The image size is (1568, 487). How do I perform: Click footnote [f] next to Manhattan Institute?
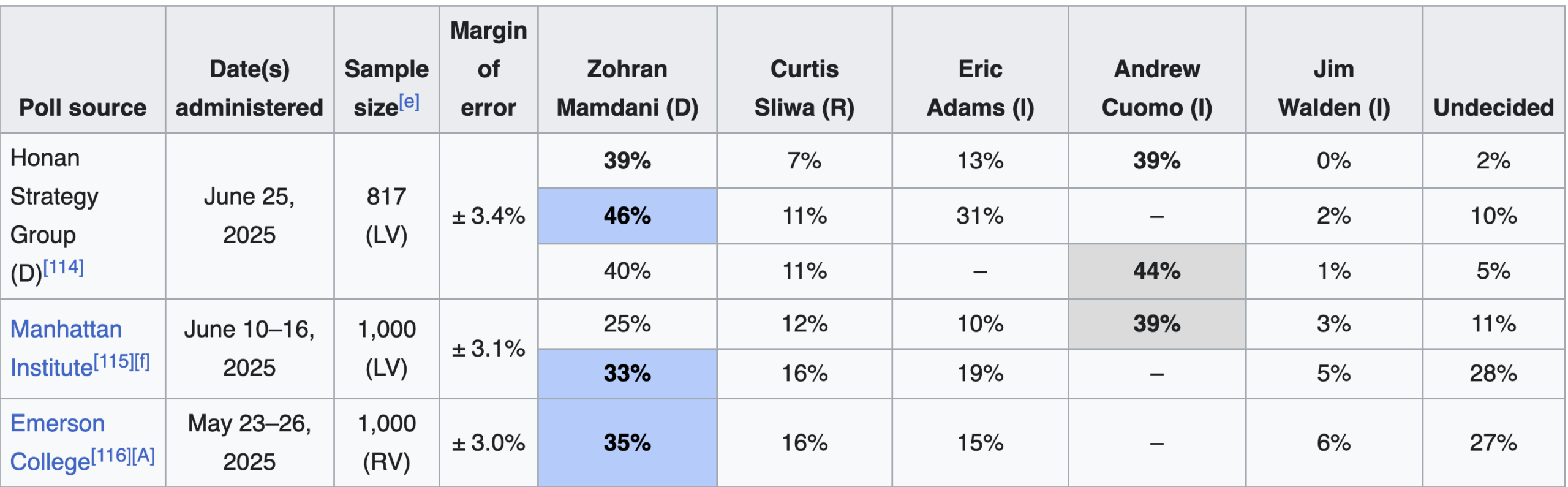point(142,361)
